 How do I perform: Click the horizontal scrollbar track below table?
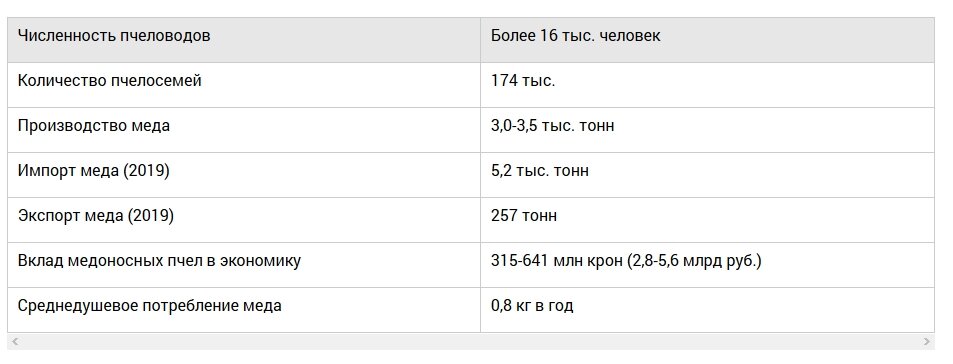coord(471,342)
